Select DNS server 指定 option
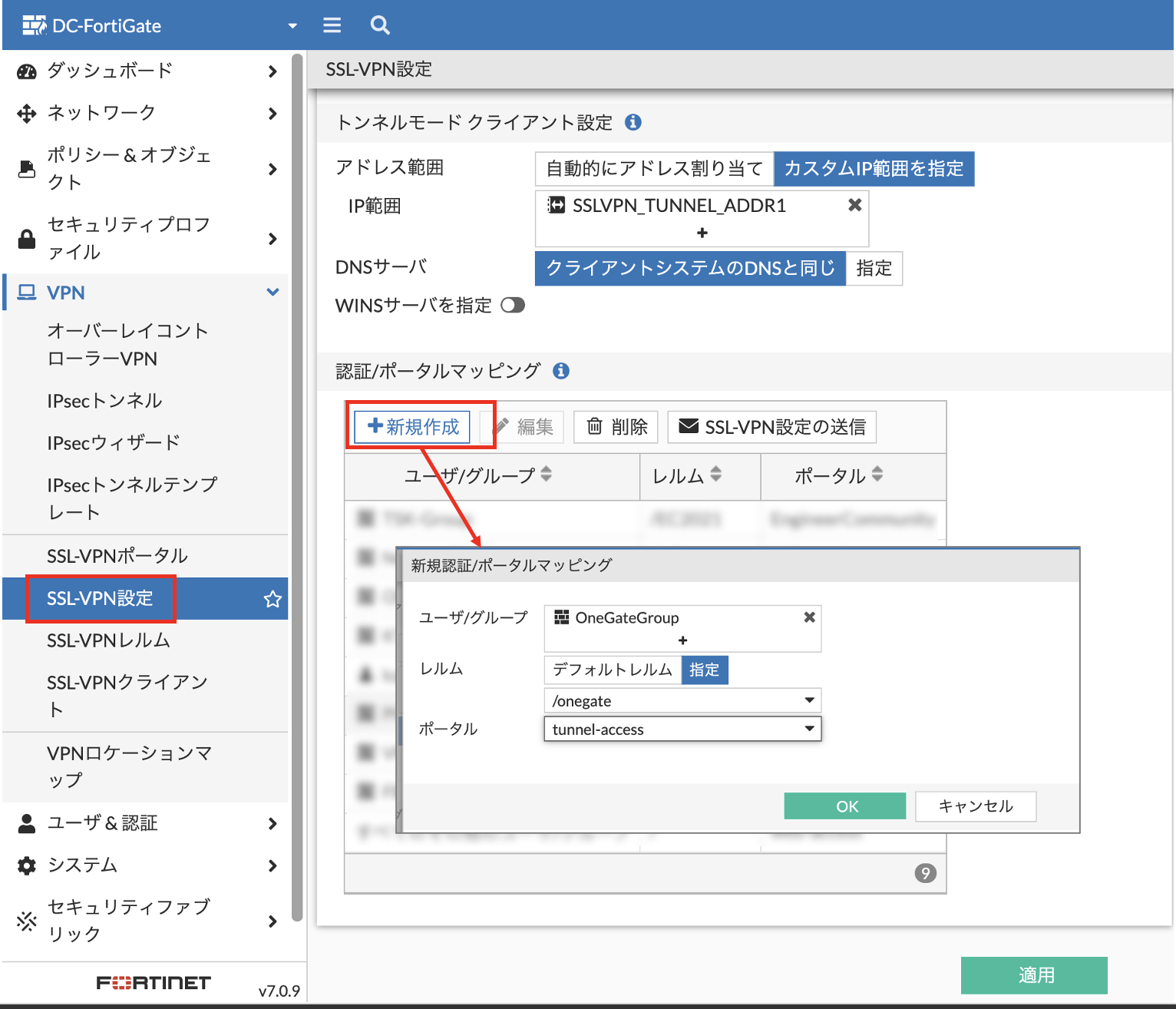Viewport: 1176px width, 1009px height. (874, 268)
